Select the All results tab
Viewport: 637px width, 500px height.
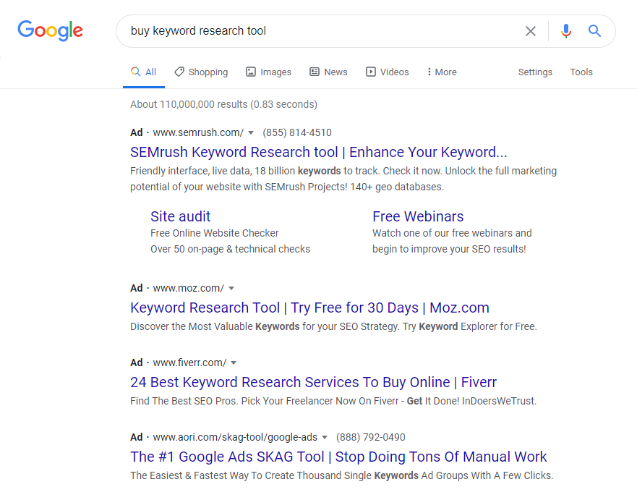tap(144, 72)
